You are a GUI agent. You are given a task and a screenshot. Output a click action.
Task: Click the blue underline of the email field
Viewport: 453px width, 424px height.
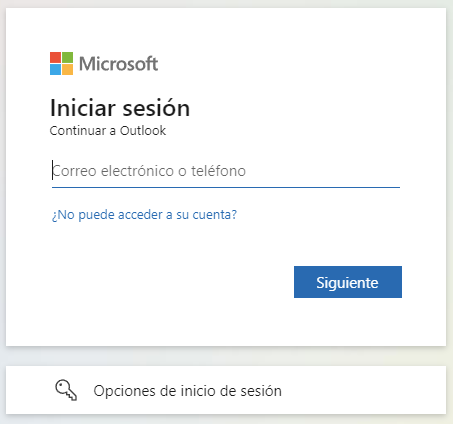[226, 188]
